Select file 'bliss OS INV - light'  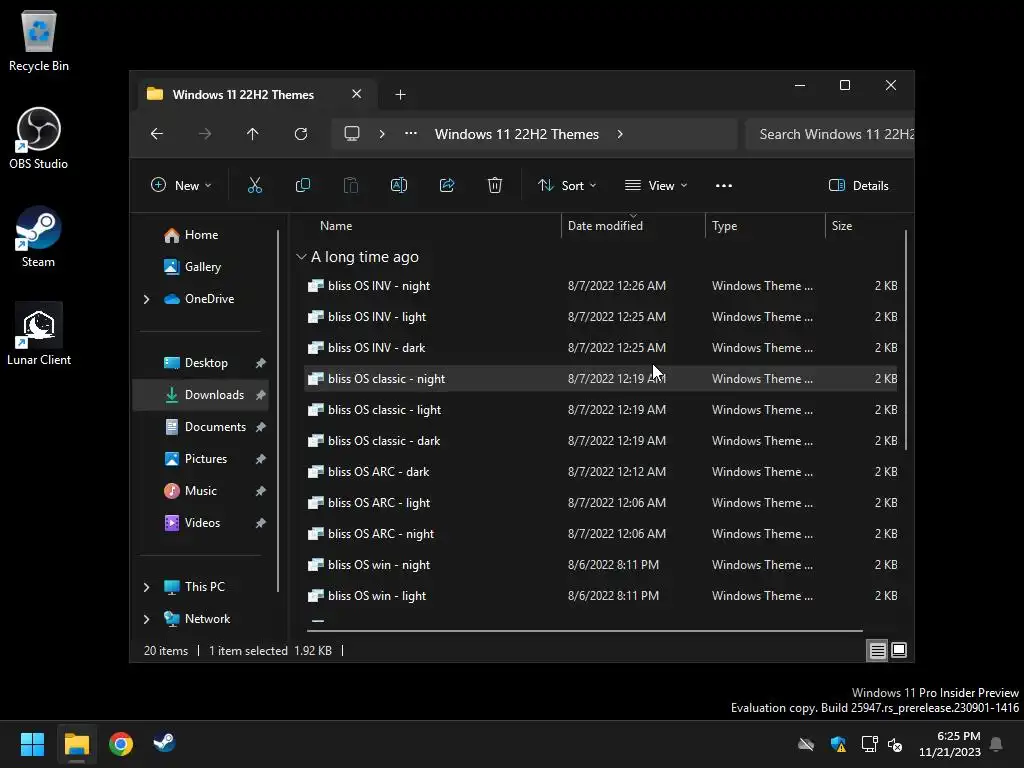(x=601, y=317)
